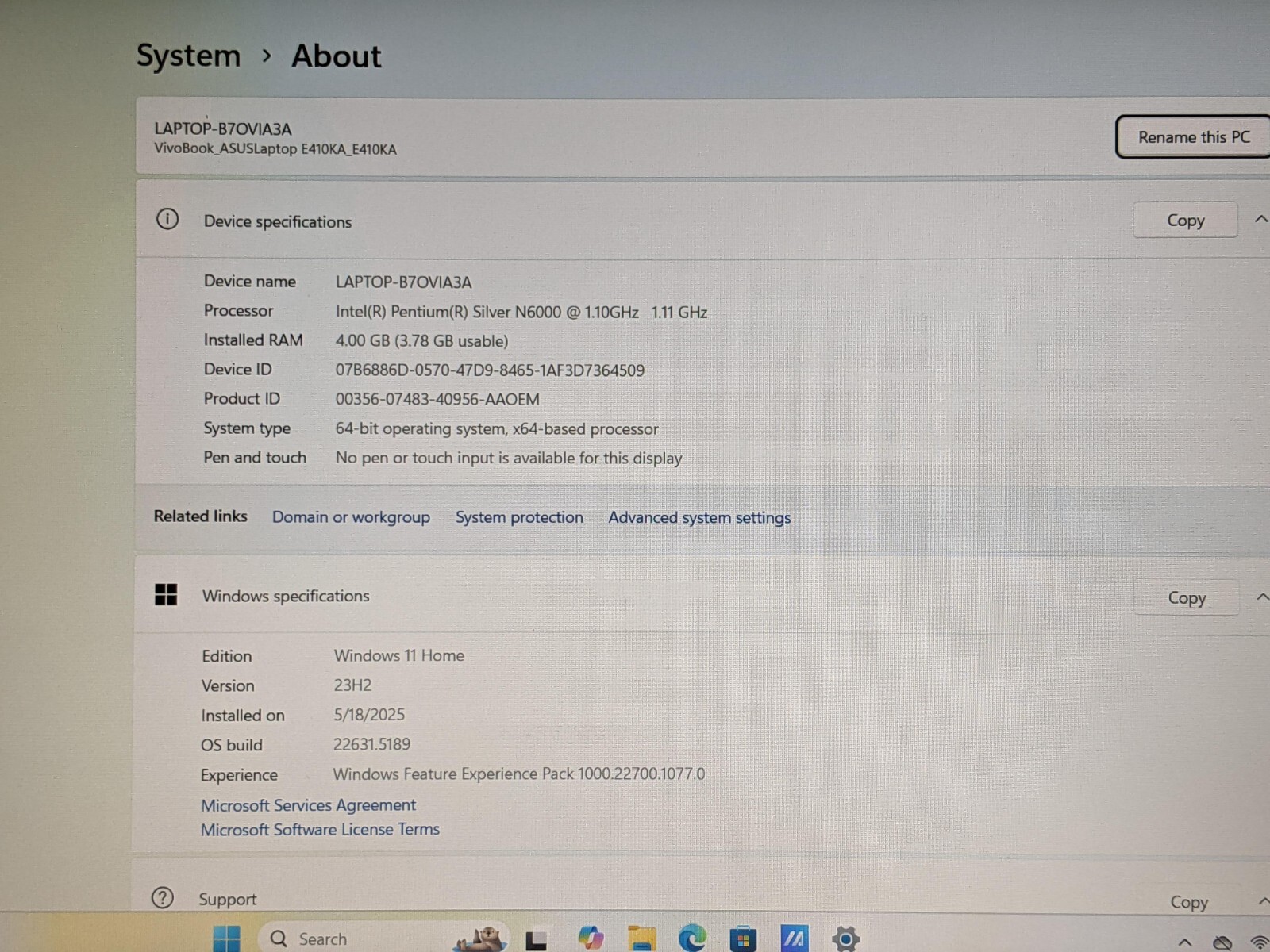Select the Device name LAPTOP-B7OVIA3A value
The width and height of the screenshot is (1270, 952).
pyautogui.click(x=403, y=282)
